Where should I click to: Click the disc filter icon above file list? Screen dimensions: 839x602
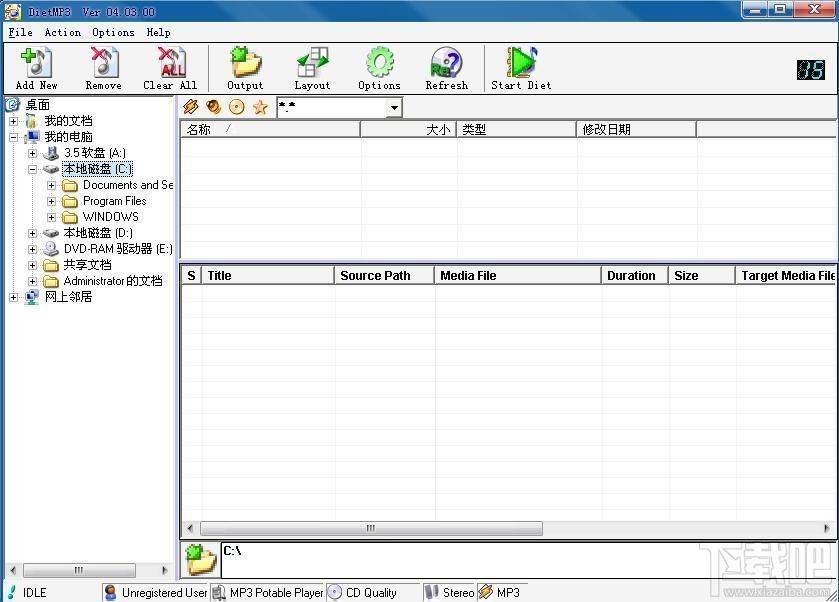(237, 107)
